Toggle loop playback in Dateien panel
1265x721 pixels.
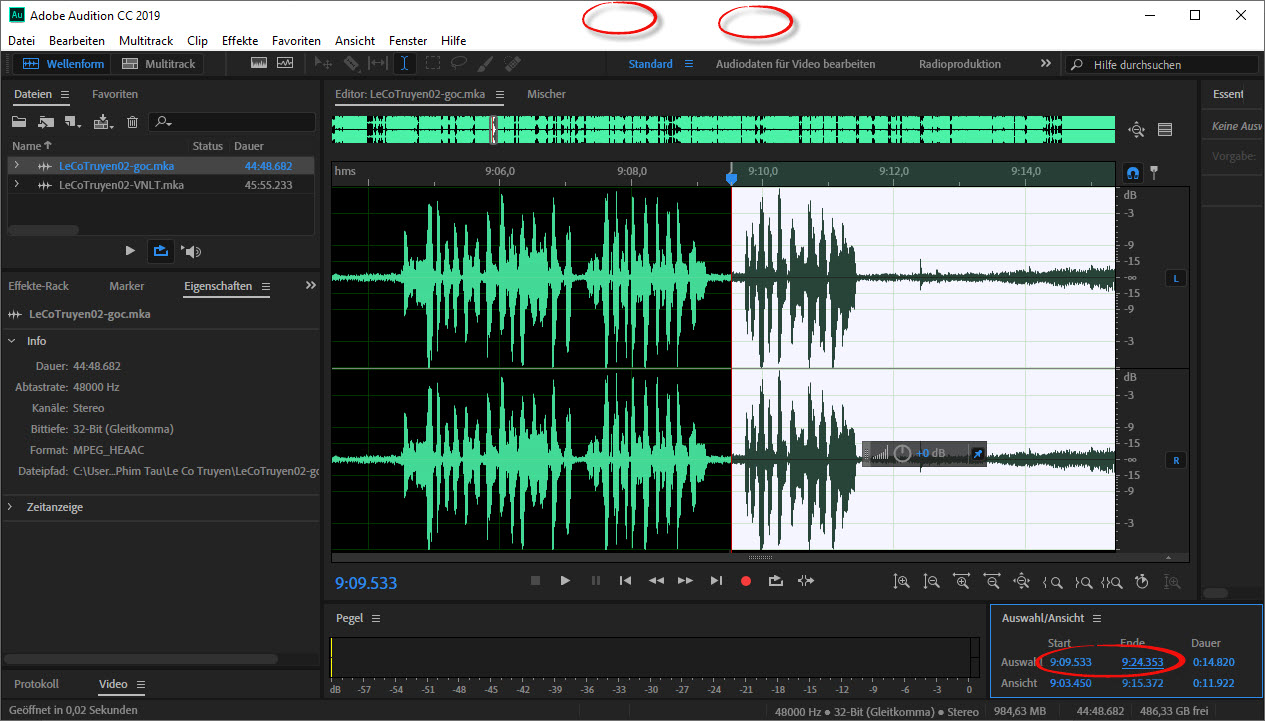pos(160,250)
